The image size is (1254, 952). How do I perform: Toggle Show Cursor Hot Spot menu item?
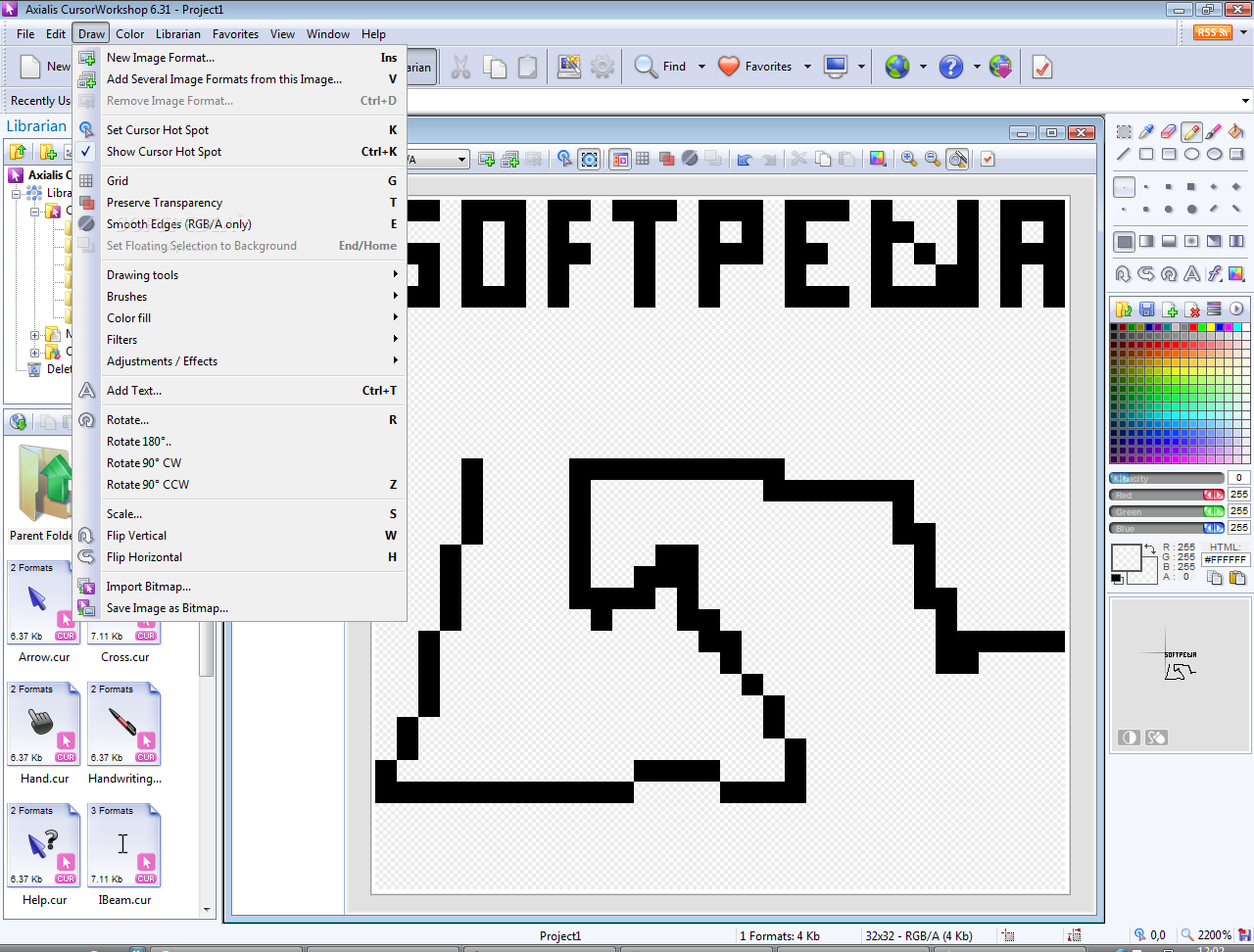tap(239, 152)
